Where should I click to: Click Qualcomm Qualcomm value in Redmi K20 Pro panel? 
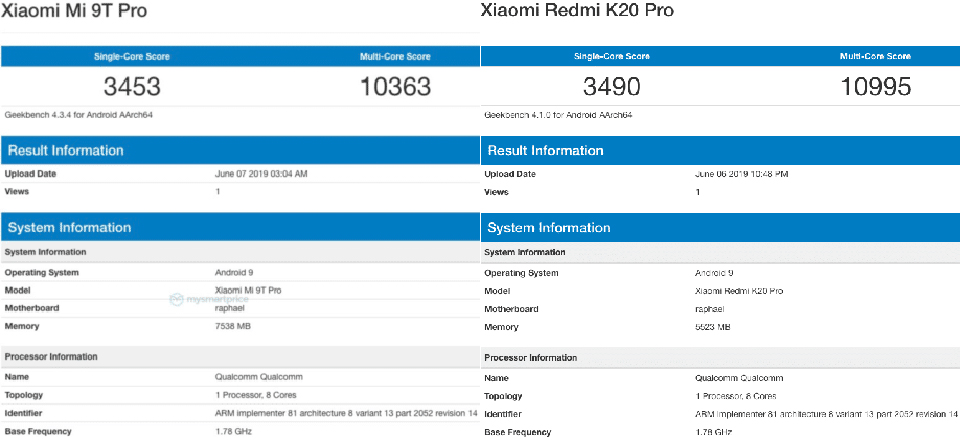click(x=739, y=378)
